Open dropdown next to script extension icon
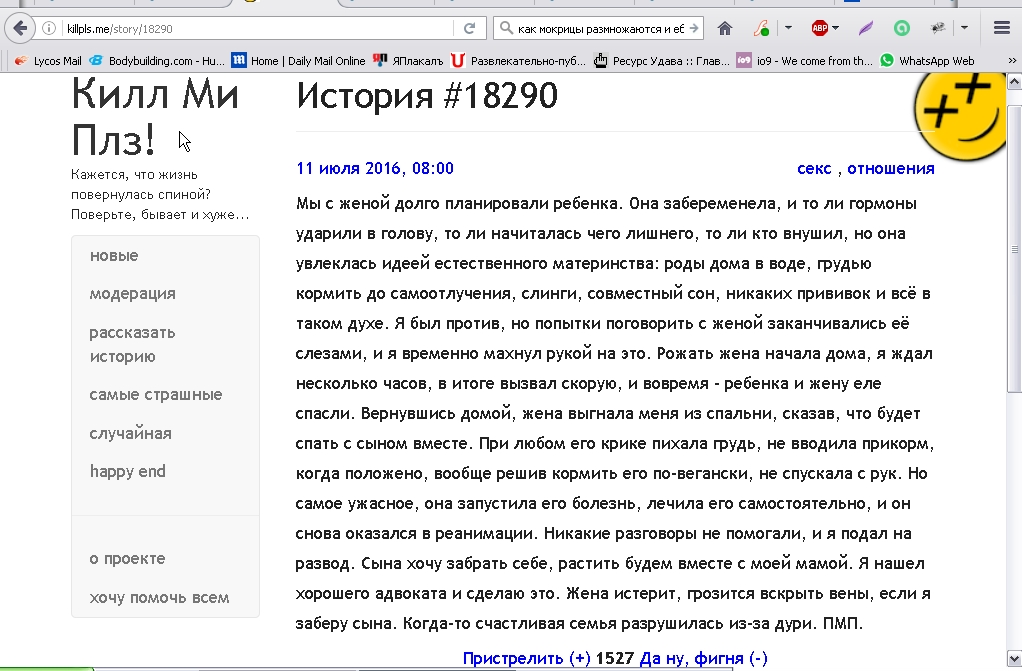The height and width of the screenshot is (671, 1022). click(x=787, y=28)
